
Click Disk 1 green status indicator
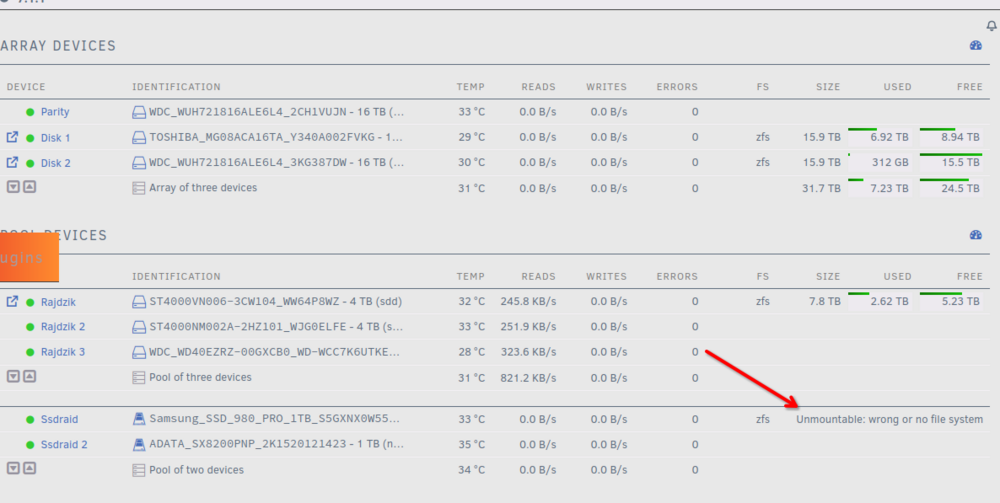(x=30, y=138)
